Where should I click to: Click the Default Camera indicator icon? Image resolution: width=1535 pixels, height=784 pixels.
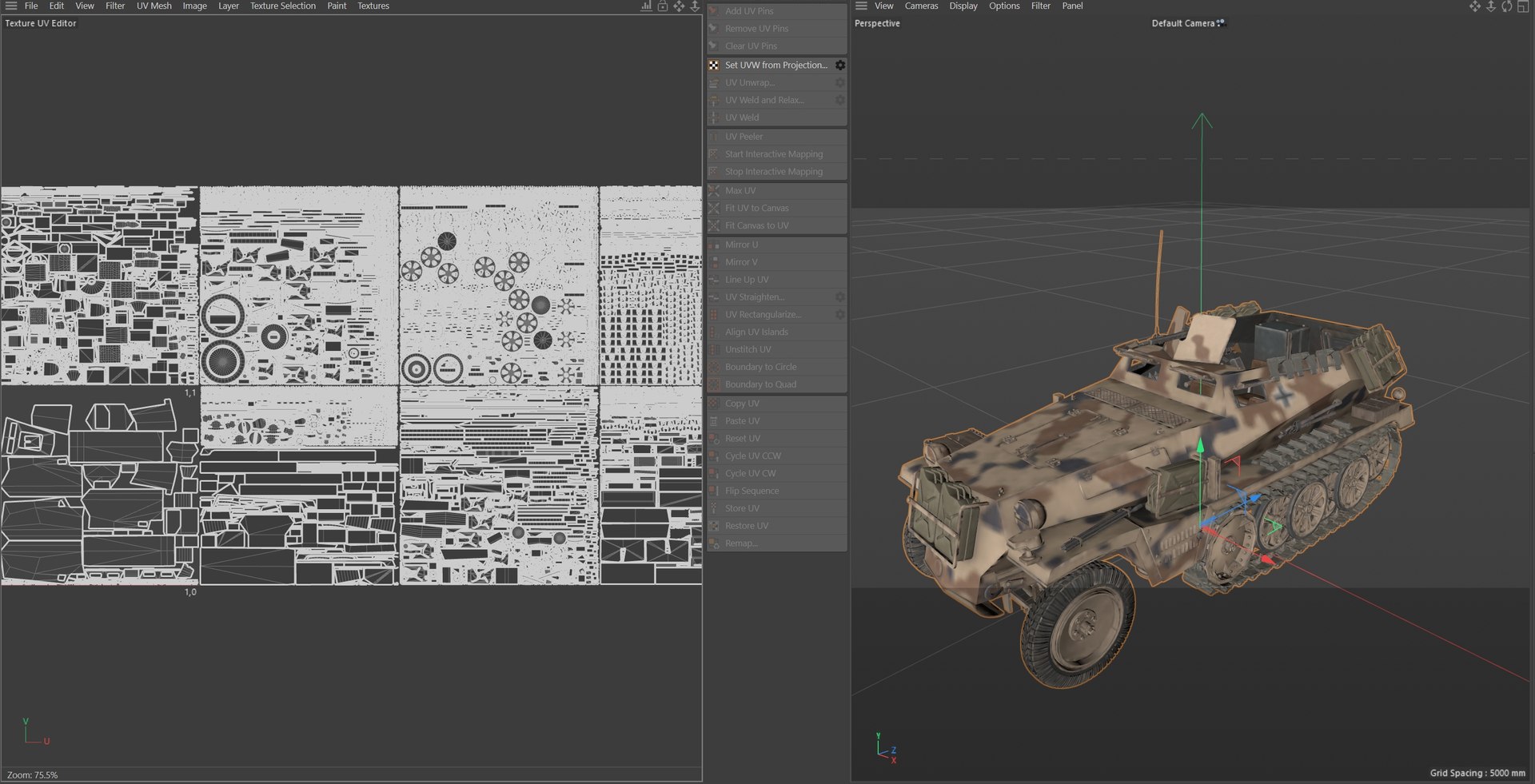[x=1221, y=23]
